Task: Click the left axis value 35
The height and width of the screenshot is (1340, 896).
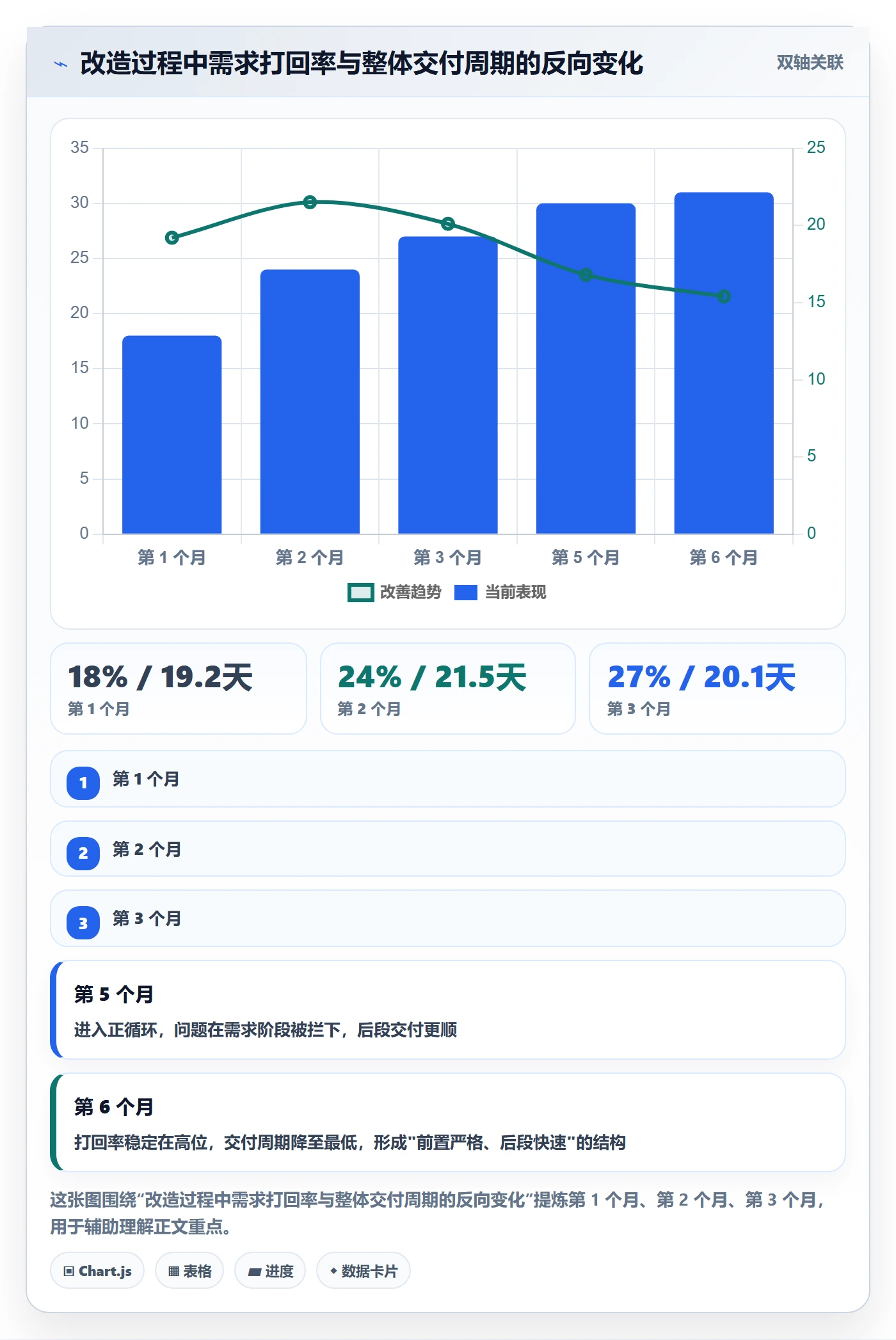Action: point(80,148)
